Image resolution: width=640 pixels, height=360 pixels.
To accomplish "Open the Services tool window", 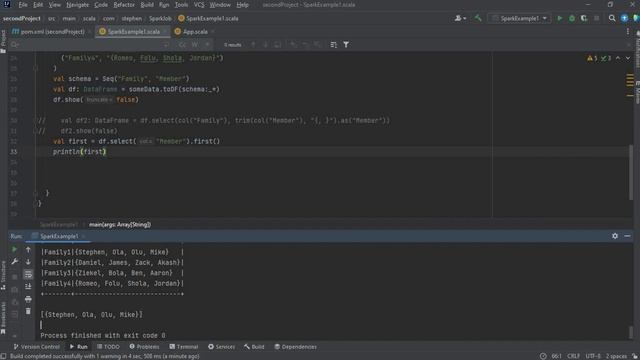I will [221, 347].
